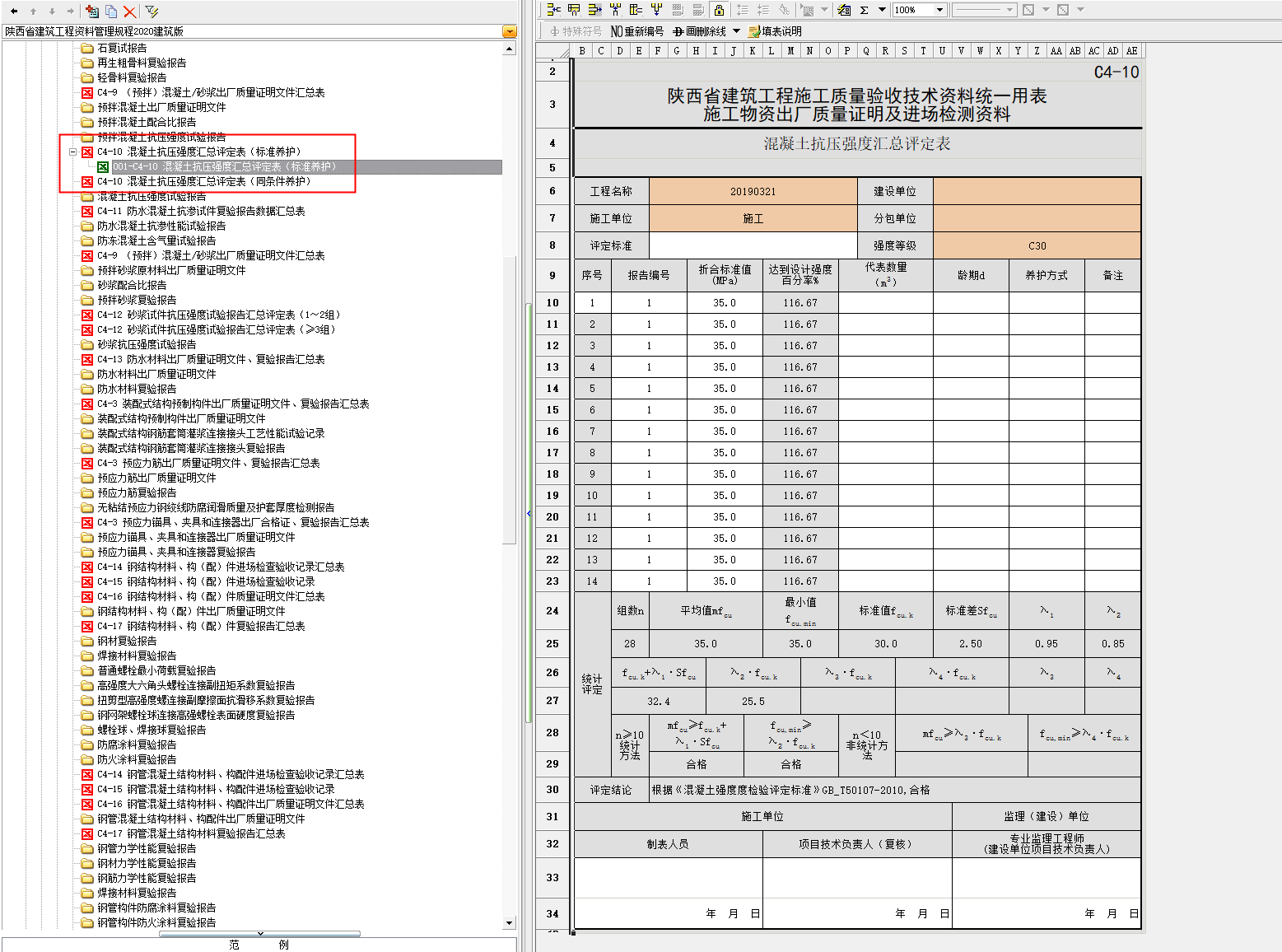Select C4-15 钢结构材料进场检查验收记录
1282x952 pixels.
(206, 581)
